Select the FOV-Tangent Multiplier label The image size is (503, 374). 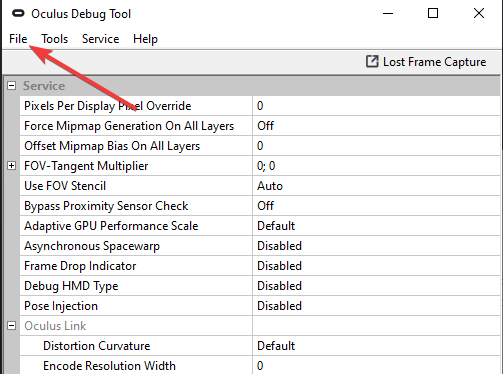coord(86,166)
